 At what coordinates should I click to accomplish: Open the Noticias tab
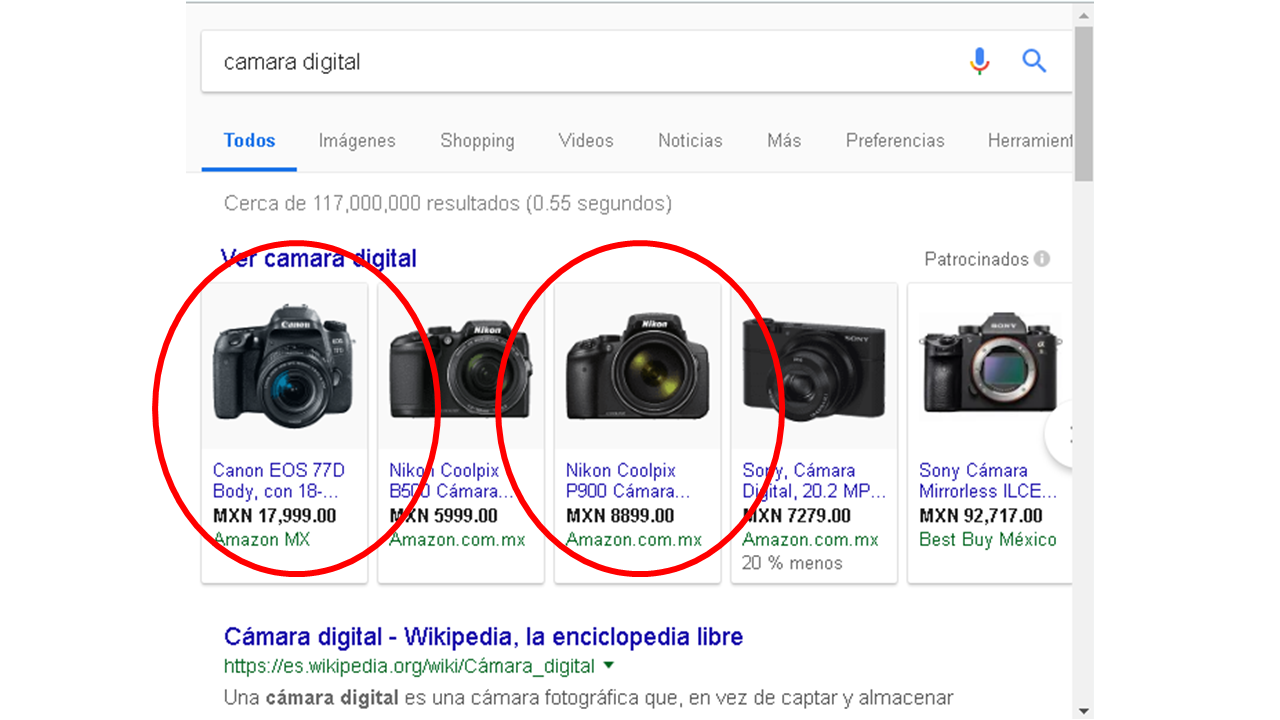[x=690, y=141]
